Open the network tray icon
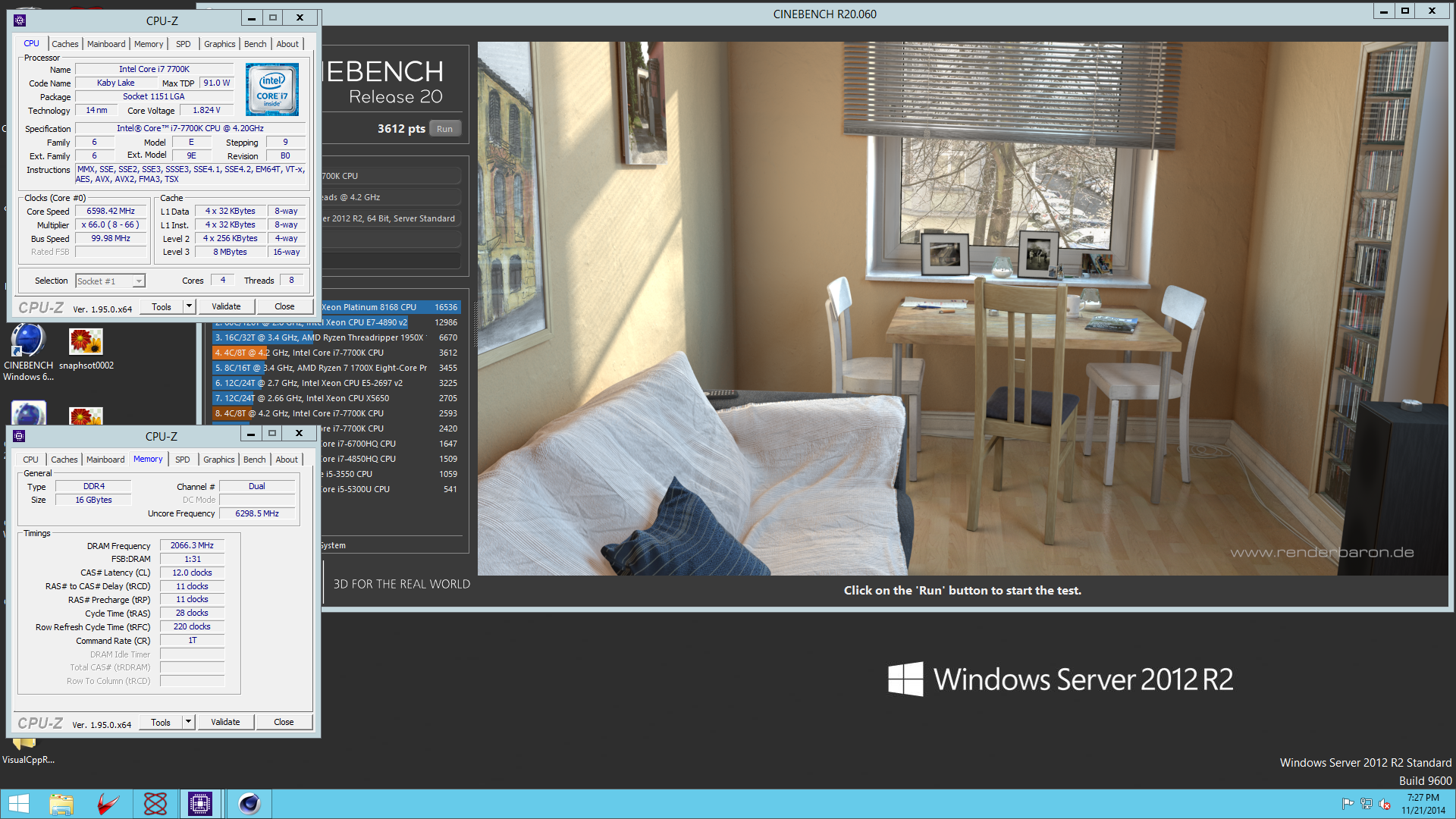 click(1367, 804)
